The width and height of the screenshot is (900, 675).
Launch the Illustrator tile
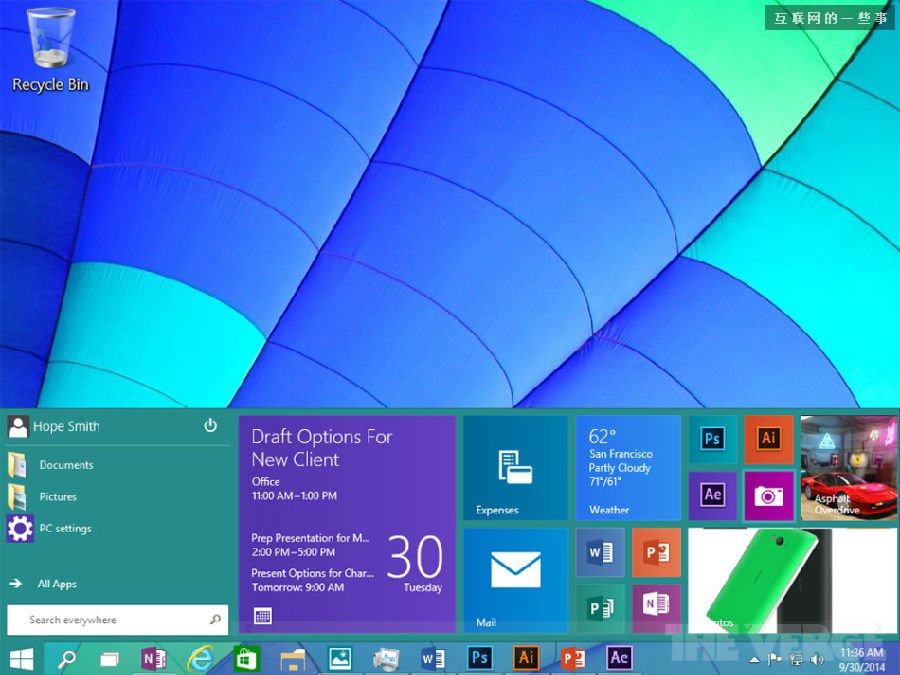[x=769, y=438]
